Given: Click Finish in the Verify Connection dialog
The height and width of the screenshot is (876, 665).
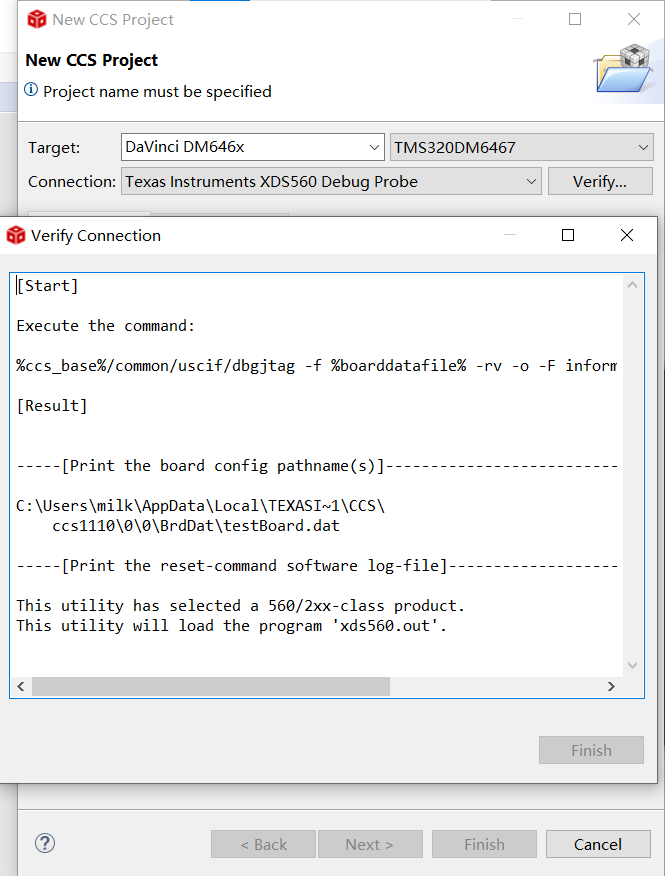Looking at the screenshot, I should pyautogui.click(x=591, y=750).
